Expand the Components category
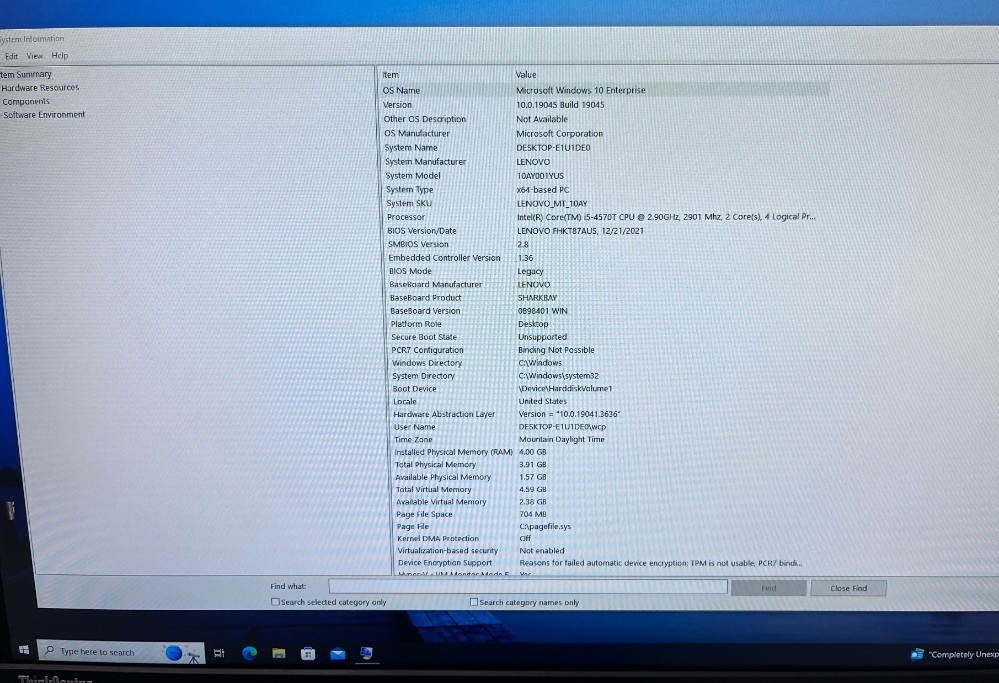This screenshot has width=999, height=683. coord(26,101)
